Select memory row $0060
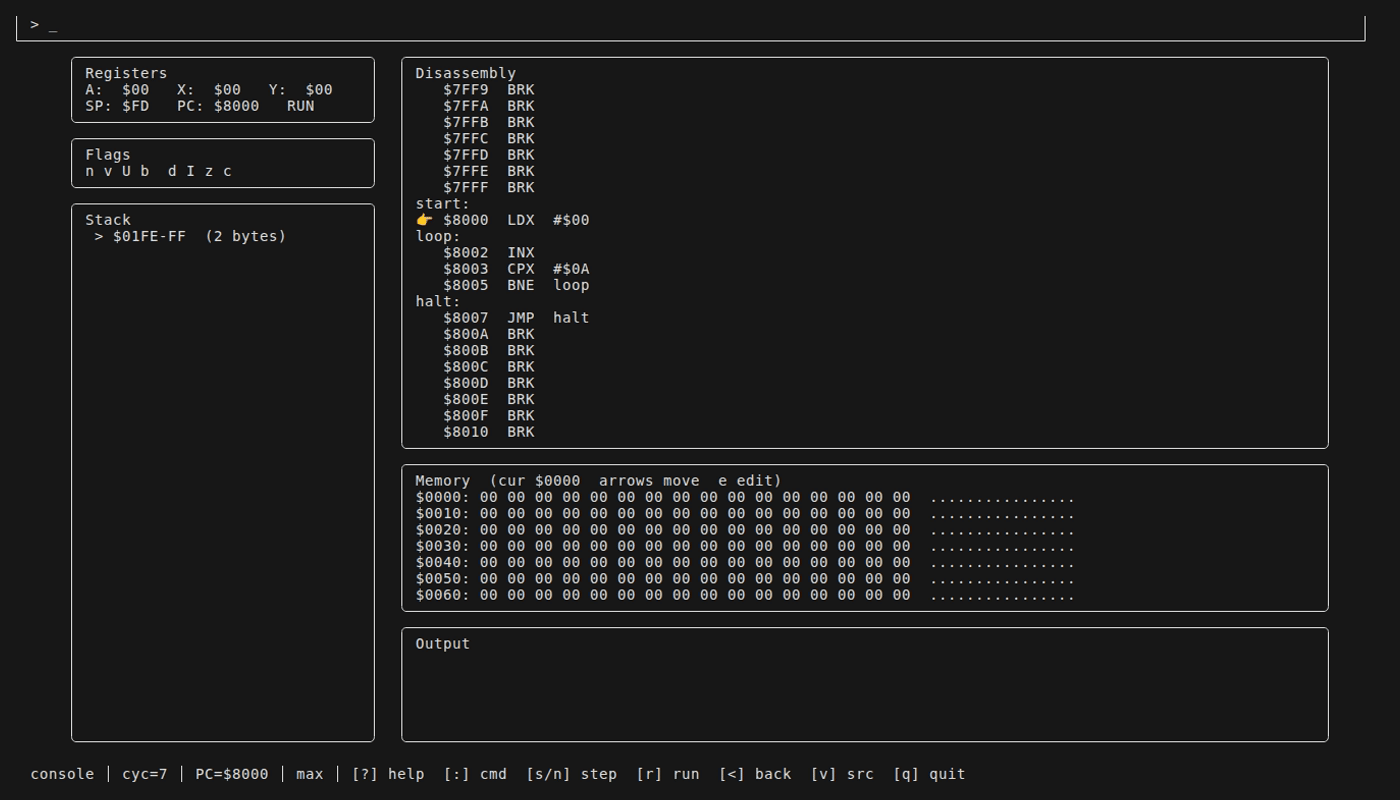 745,595
